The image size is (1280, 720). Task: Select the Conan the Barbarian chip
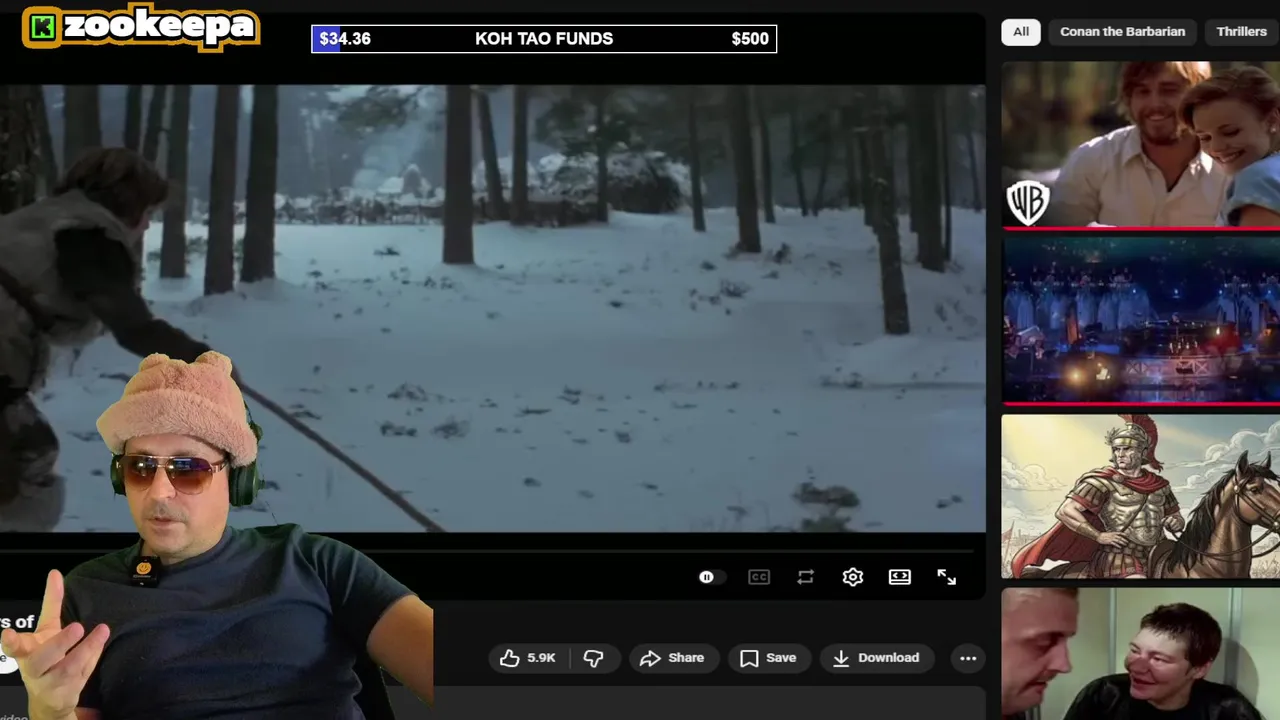[x=1122, y=32]
